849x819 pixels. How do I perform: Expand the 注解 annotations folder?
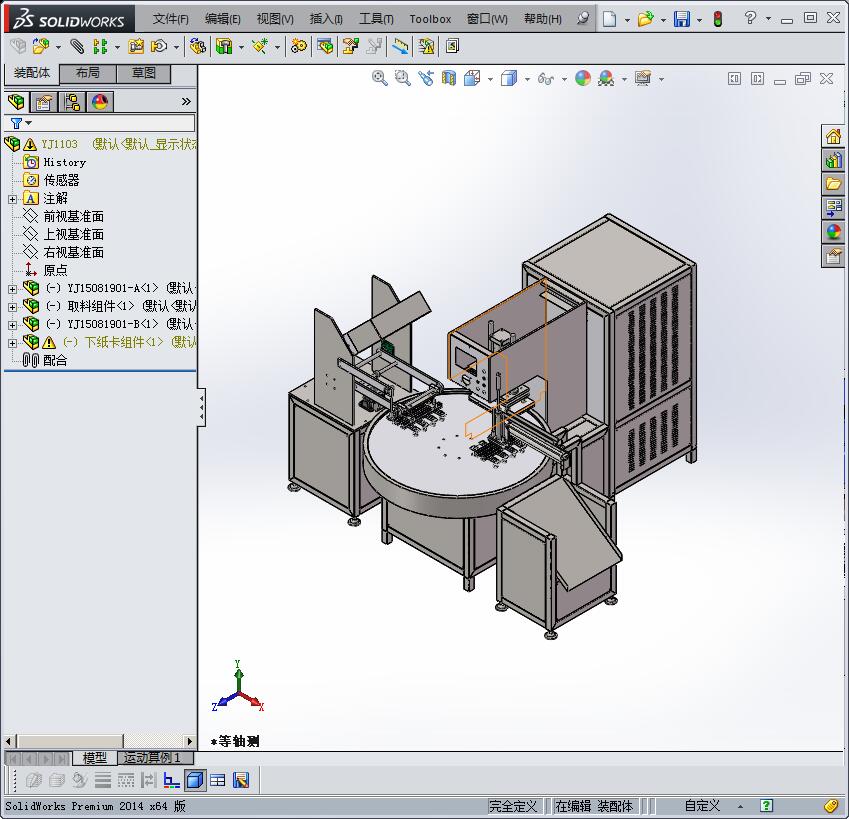[x=12, y=199]
